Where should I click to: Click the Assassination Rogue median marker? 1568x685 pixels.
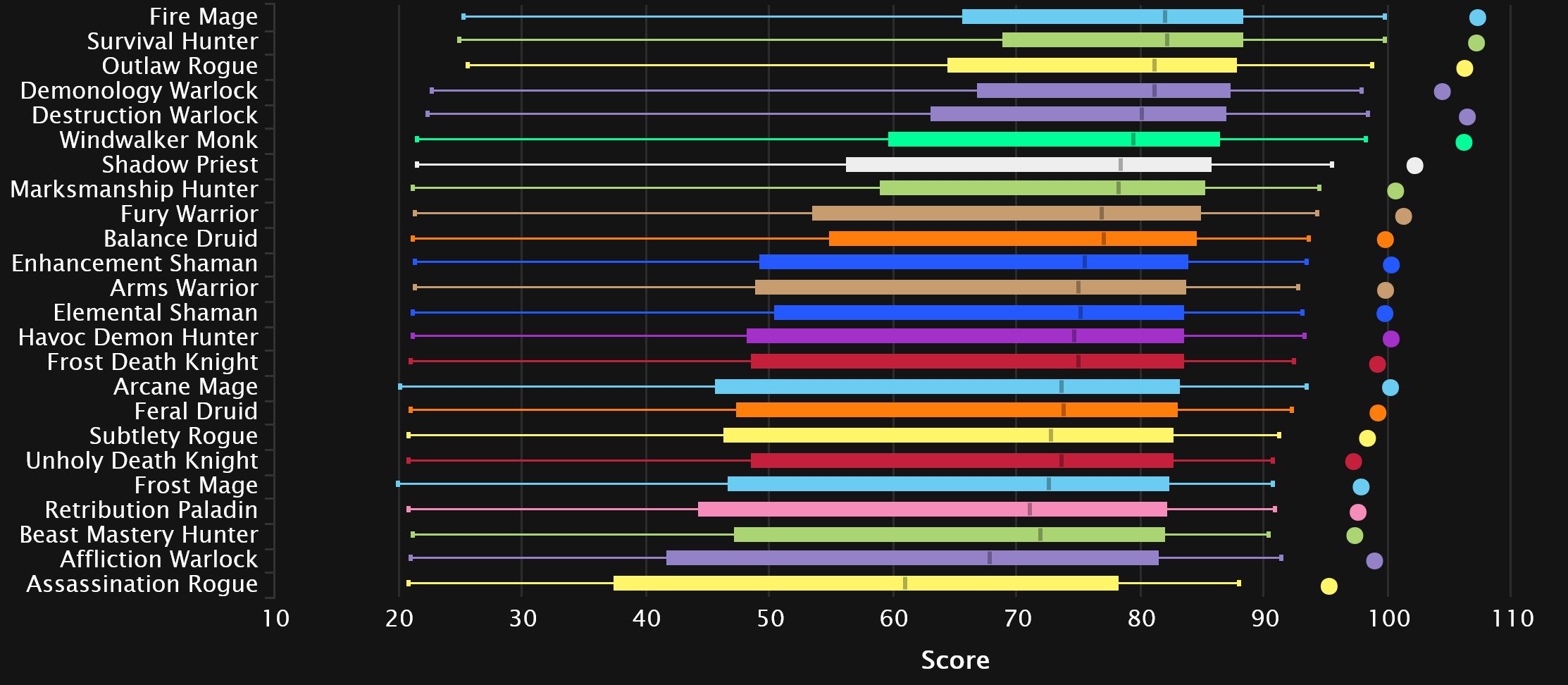click(905, 584)
